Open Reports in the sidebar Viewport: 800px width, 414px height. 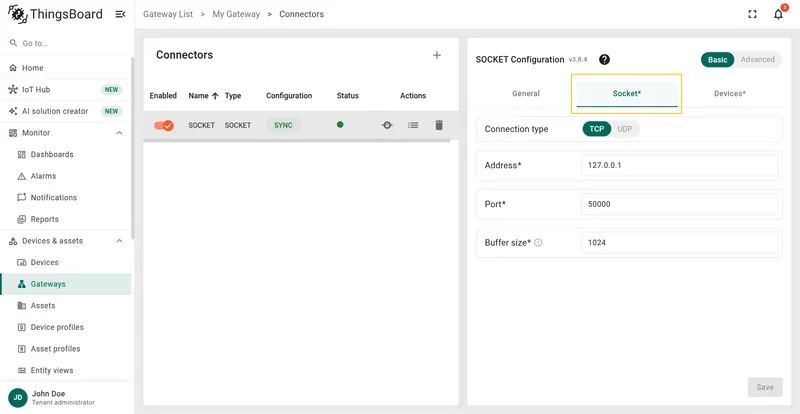tap(66, 219)
